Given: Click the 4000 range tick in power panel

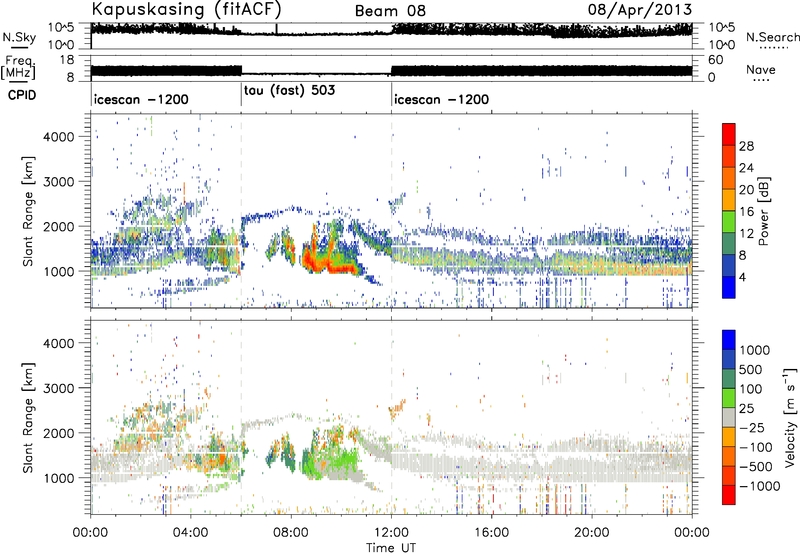Looking at the screenshot, I should coord(59,137).
